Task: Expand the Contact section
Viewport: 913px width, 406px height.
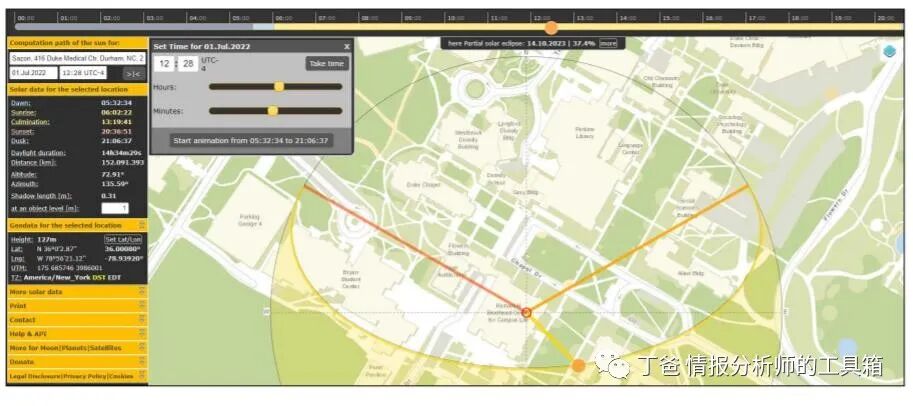Action: pos(77,320)
